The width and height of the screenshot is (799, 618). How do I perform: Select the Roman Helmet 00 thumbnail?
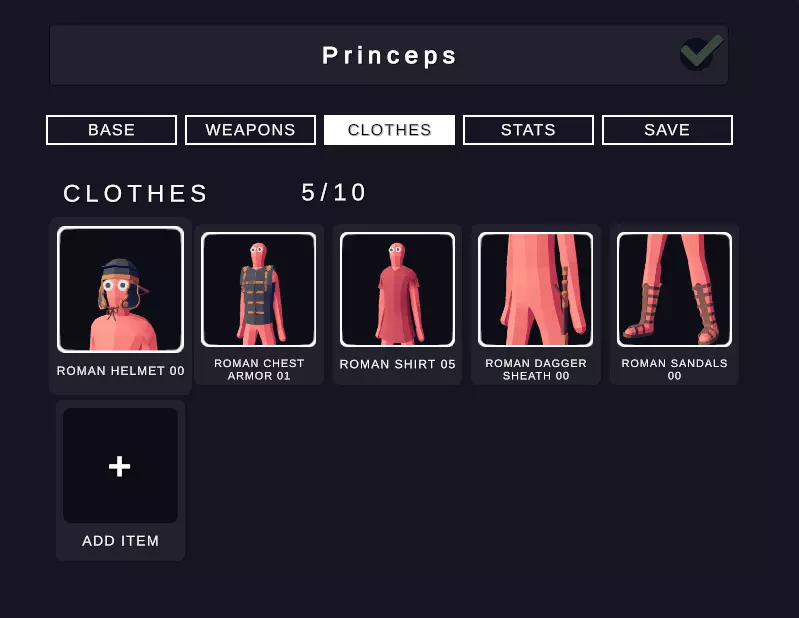[120, 289]
